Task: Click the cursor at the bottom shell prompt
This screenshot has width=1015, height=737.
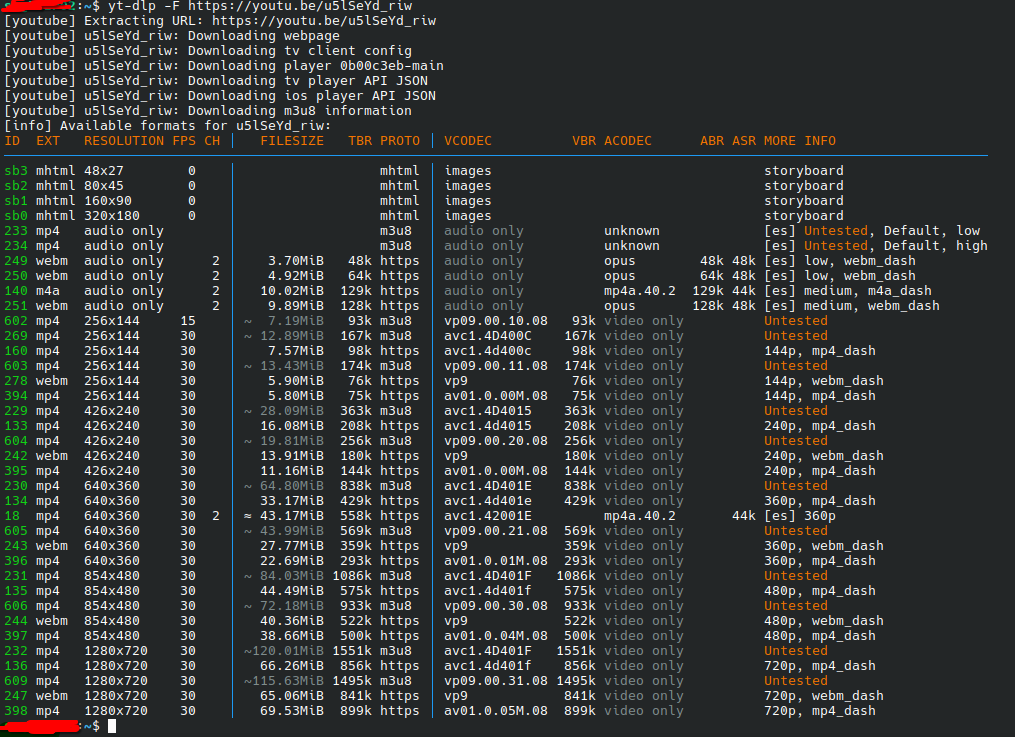Action: tap(113, 726)
